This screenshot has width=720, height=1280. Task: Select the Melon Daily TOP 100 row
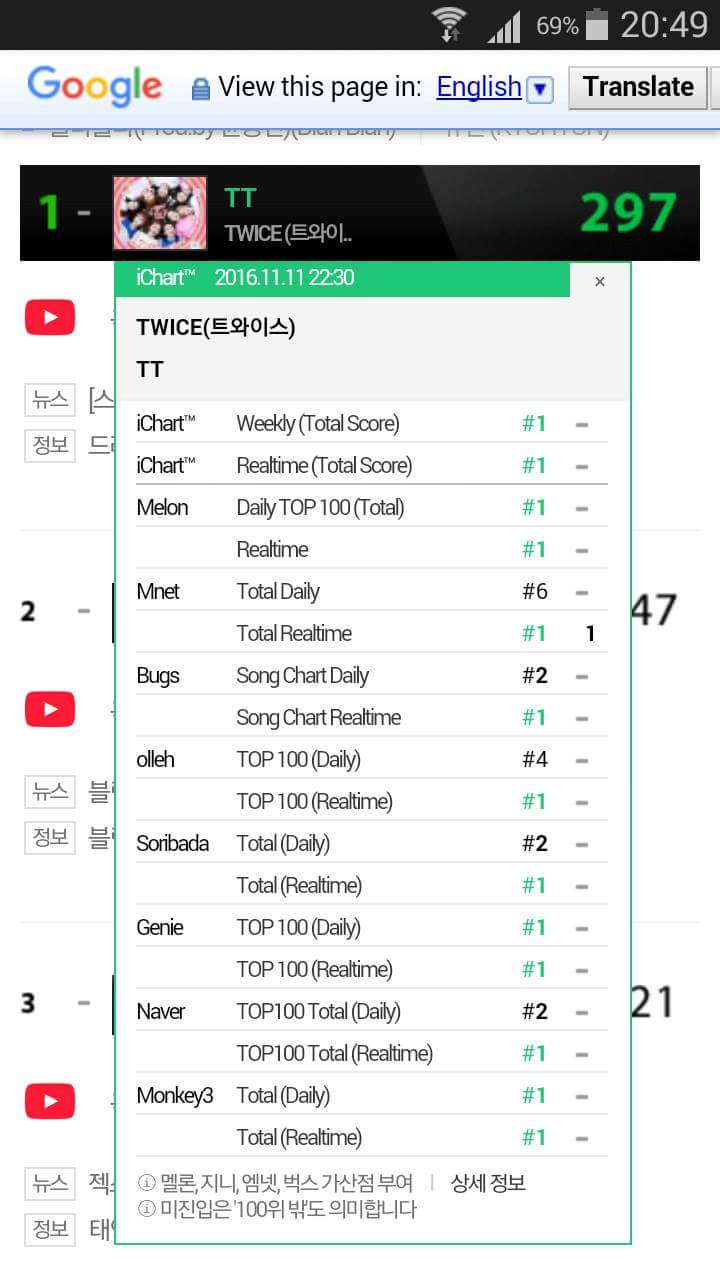point(372,507)
